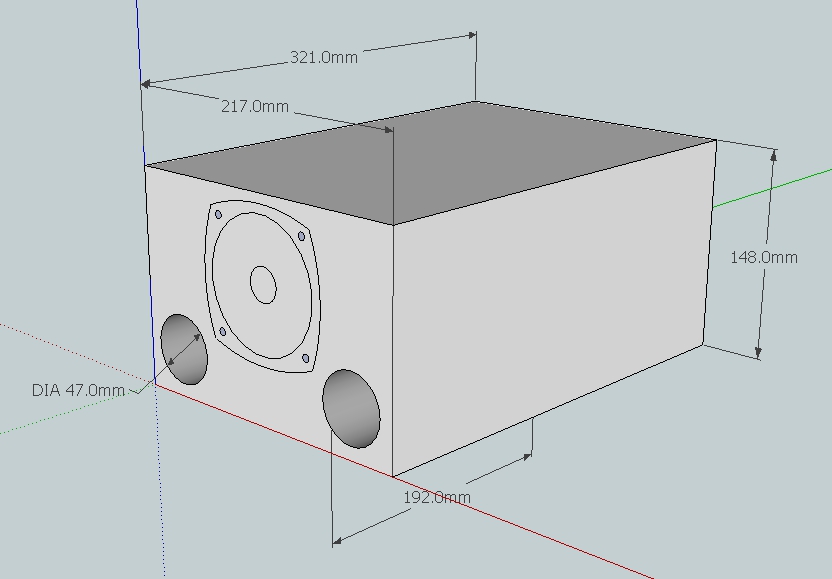Select the 217.0mm dimension label
832x579 pixels.
click(255, 107)
